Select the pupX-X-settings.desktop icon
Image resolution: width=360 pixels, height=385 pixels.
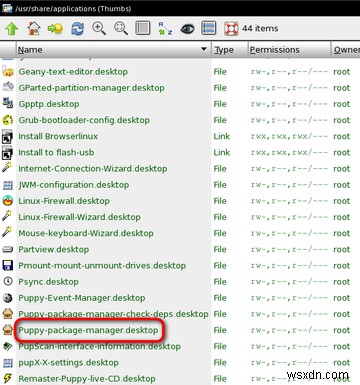[8, 362]
